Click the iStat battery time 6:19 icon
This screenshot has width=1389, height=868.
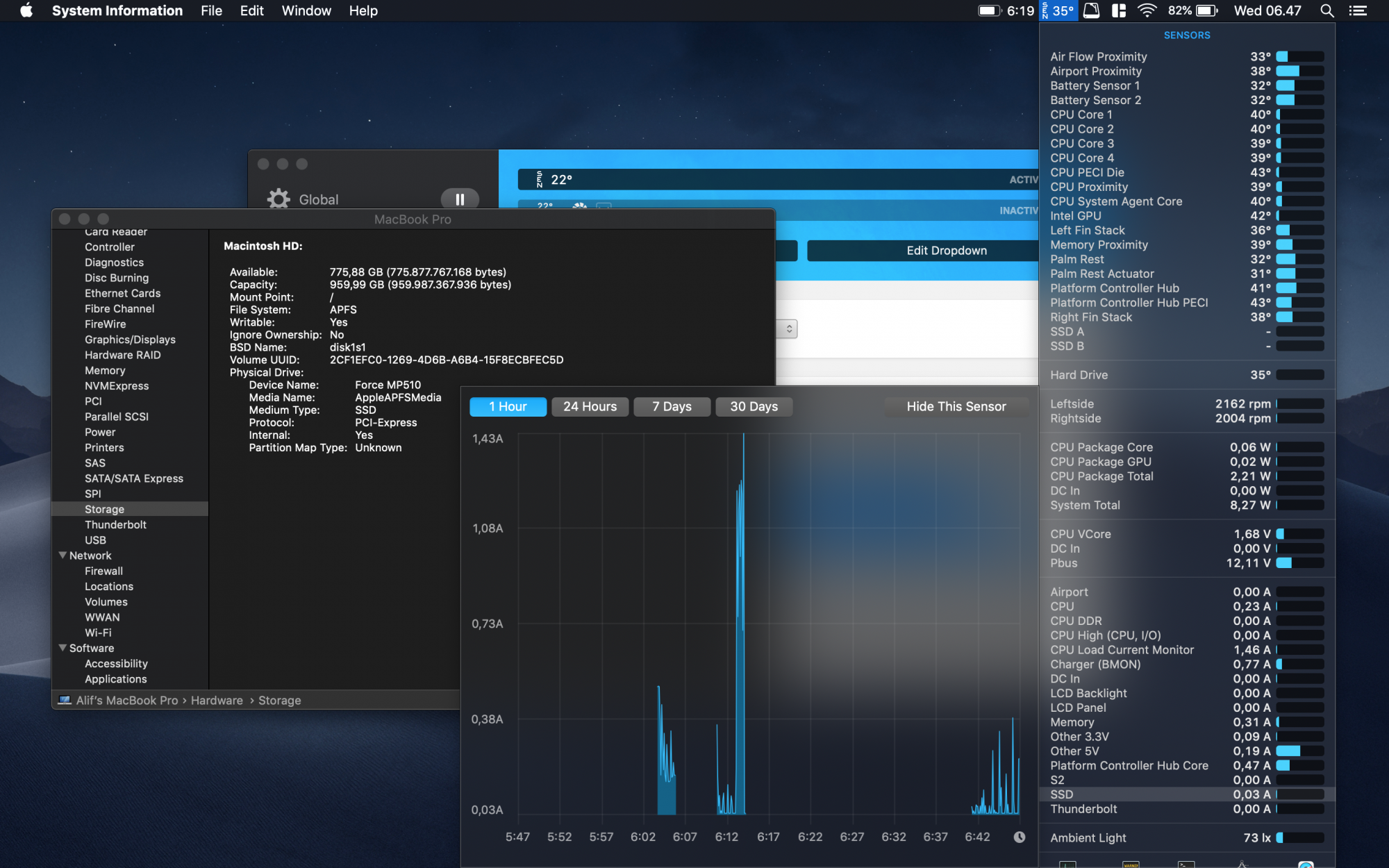click(1006, 10)
